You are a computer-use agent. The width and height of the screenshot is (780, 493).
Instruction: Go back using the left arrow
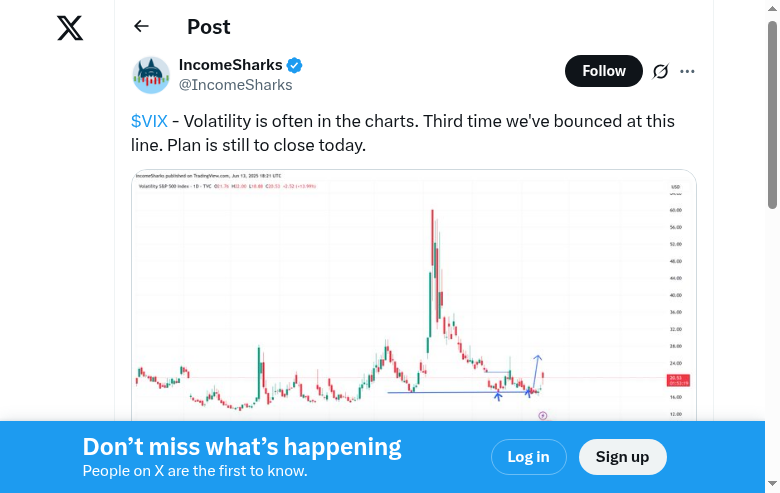click(x=141, y=27)
